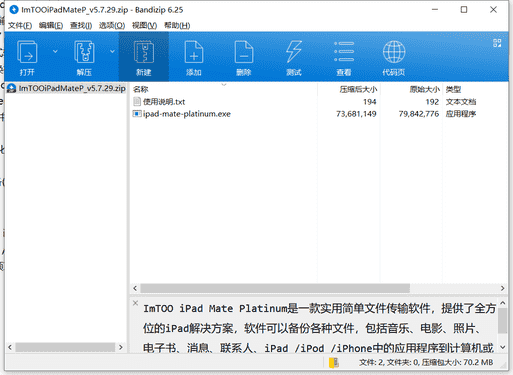Select the file 使用说明.txt

[164, 102]
